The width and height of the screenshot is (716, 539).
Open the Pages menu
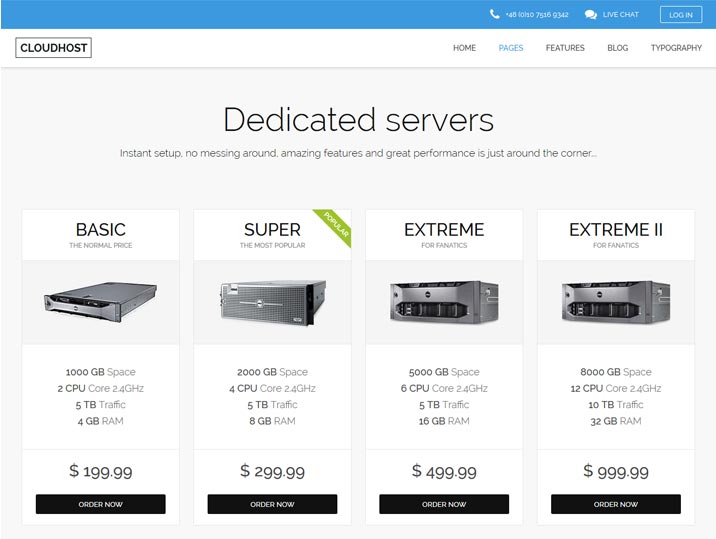click(x=510, y=48)
